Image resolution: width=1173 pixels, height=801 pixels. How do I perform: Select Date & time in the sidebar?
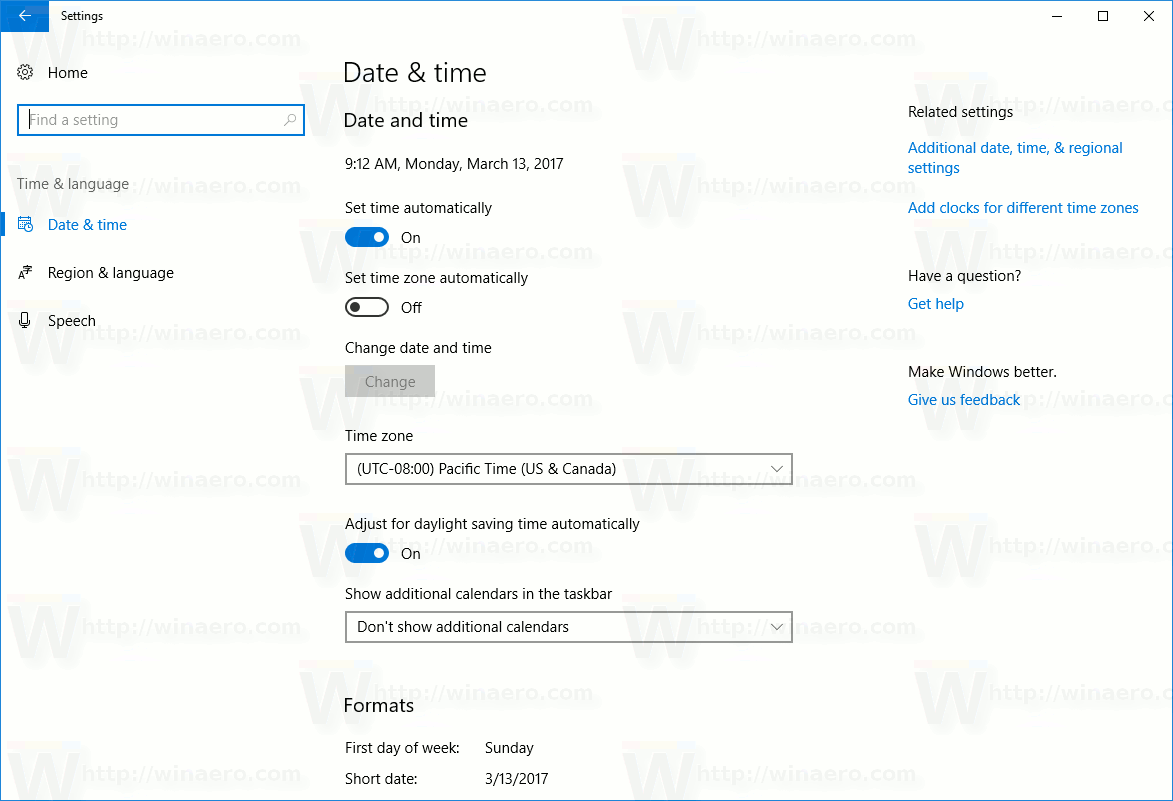[87, 224]
